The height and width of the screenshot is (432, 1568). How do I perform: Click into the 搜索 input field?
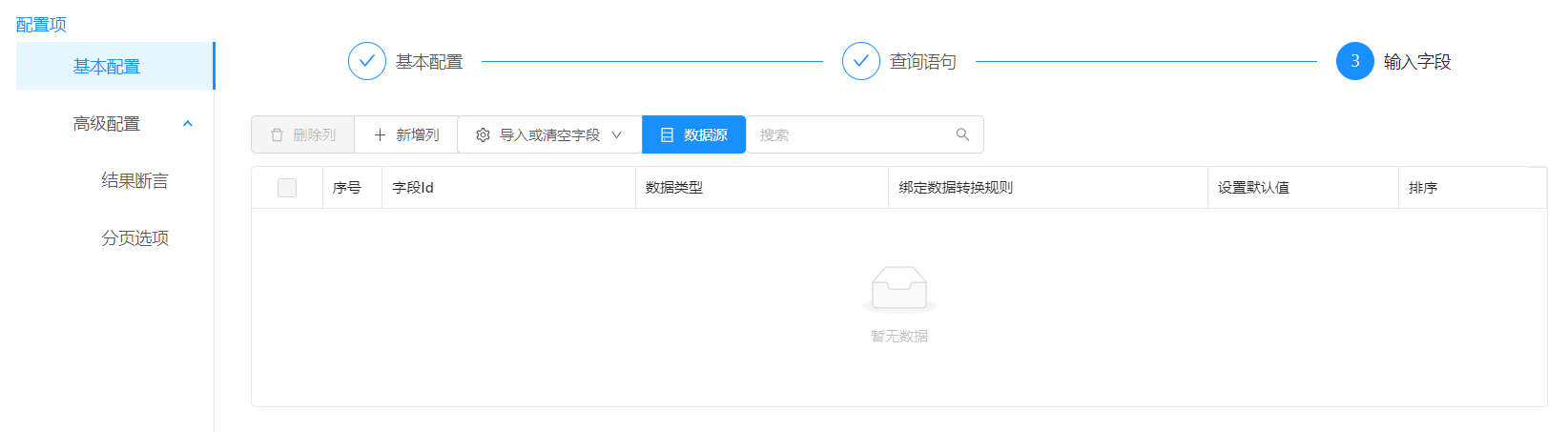point(849,135)
